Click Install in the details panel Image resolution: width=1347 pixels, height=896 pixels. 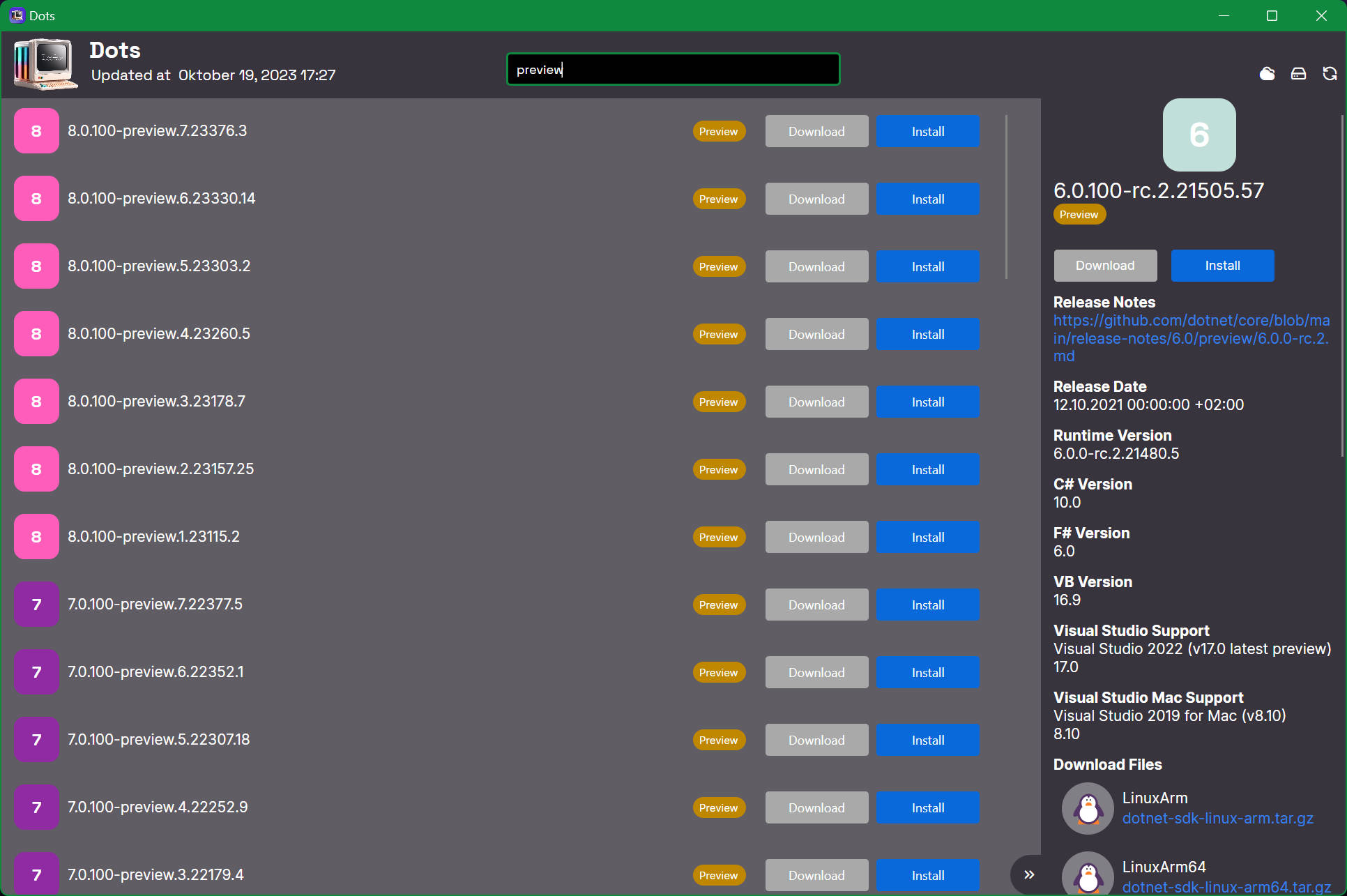[x=1222, y=266]
